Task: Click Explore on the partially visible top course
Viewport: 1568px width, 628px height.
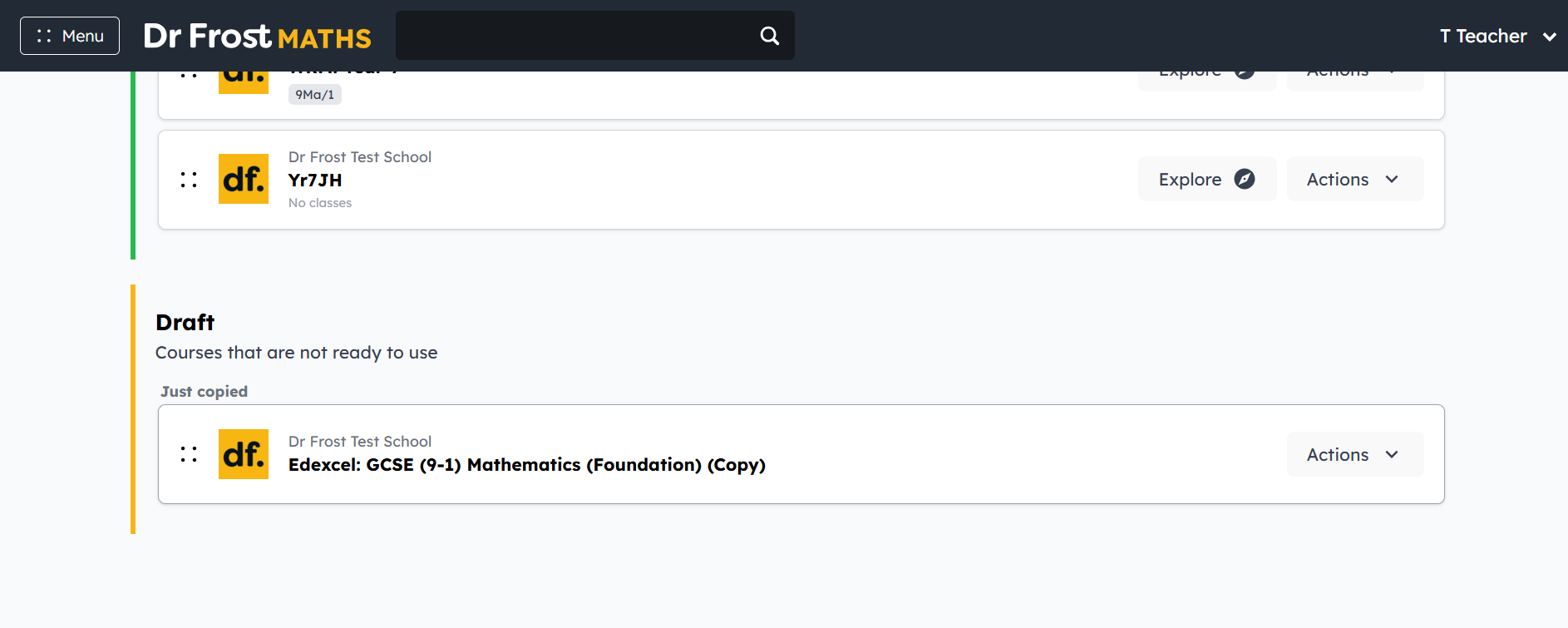Action: click(1207, 81)
